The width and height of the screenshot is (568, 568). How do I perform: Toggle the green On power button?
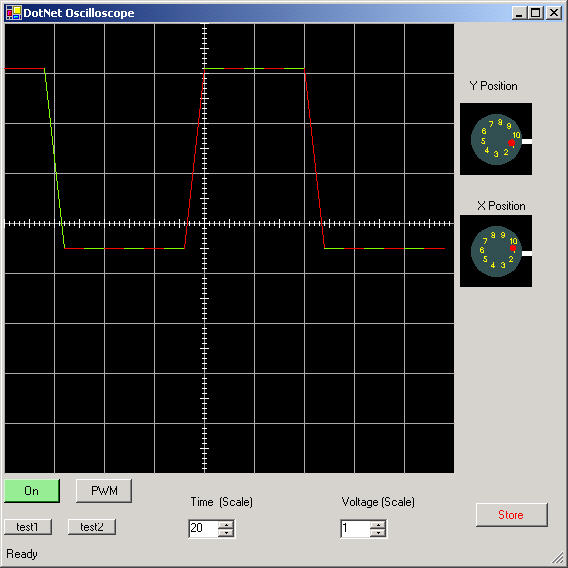pos(32,491)
